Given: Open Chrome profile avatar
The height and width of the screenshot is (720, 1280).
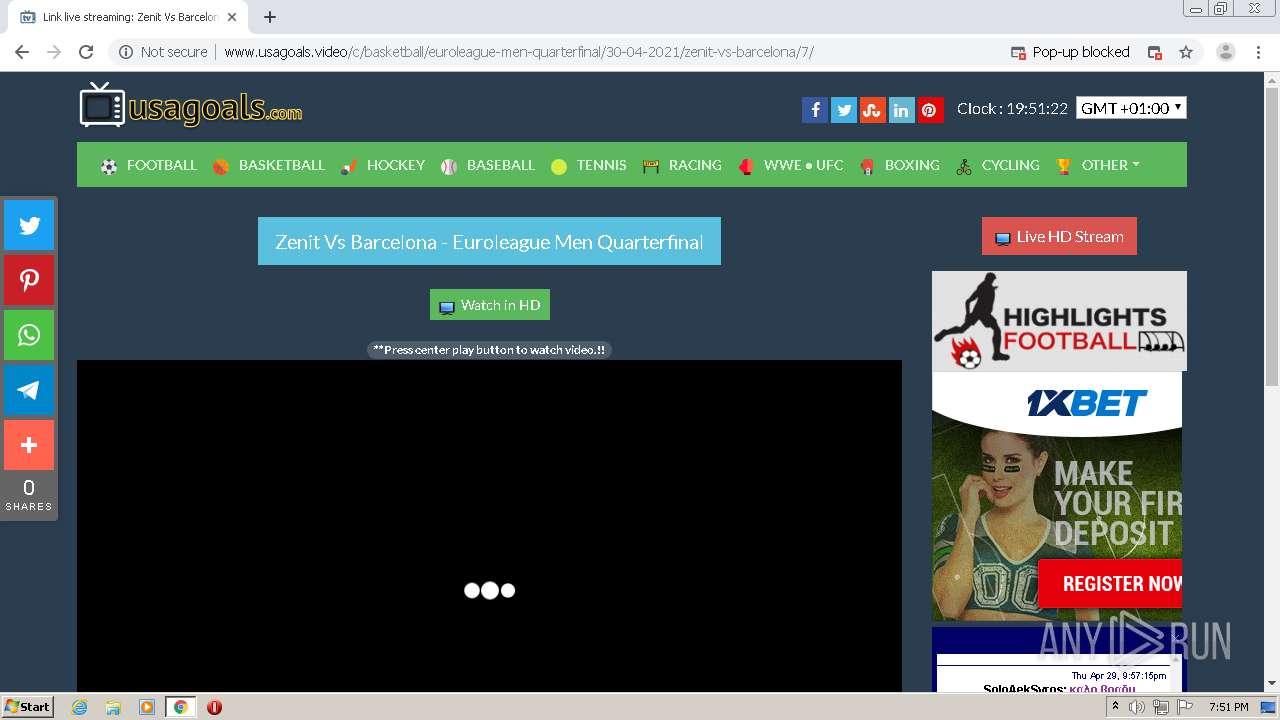Looking at the screenshot, I should pyautogui.click(x=1226, y=52).
